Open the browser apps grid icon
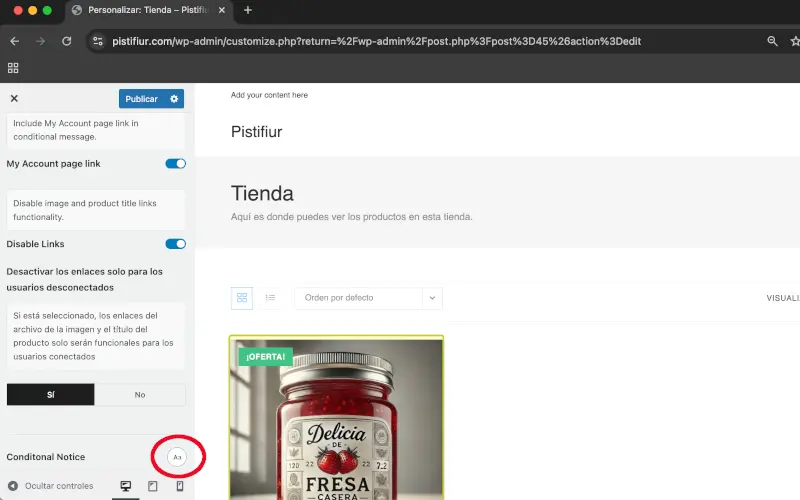Viewport: 800px width, 500px height. (x=13, y=68)
